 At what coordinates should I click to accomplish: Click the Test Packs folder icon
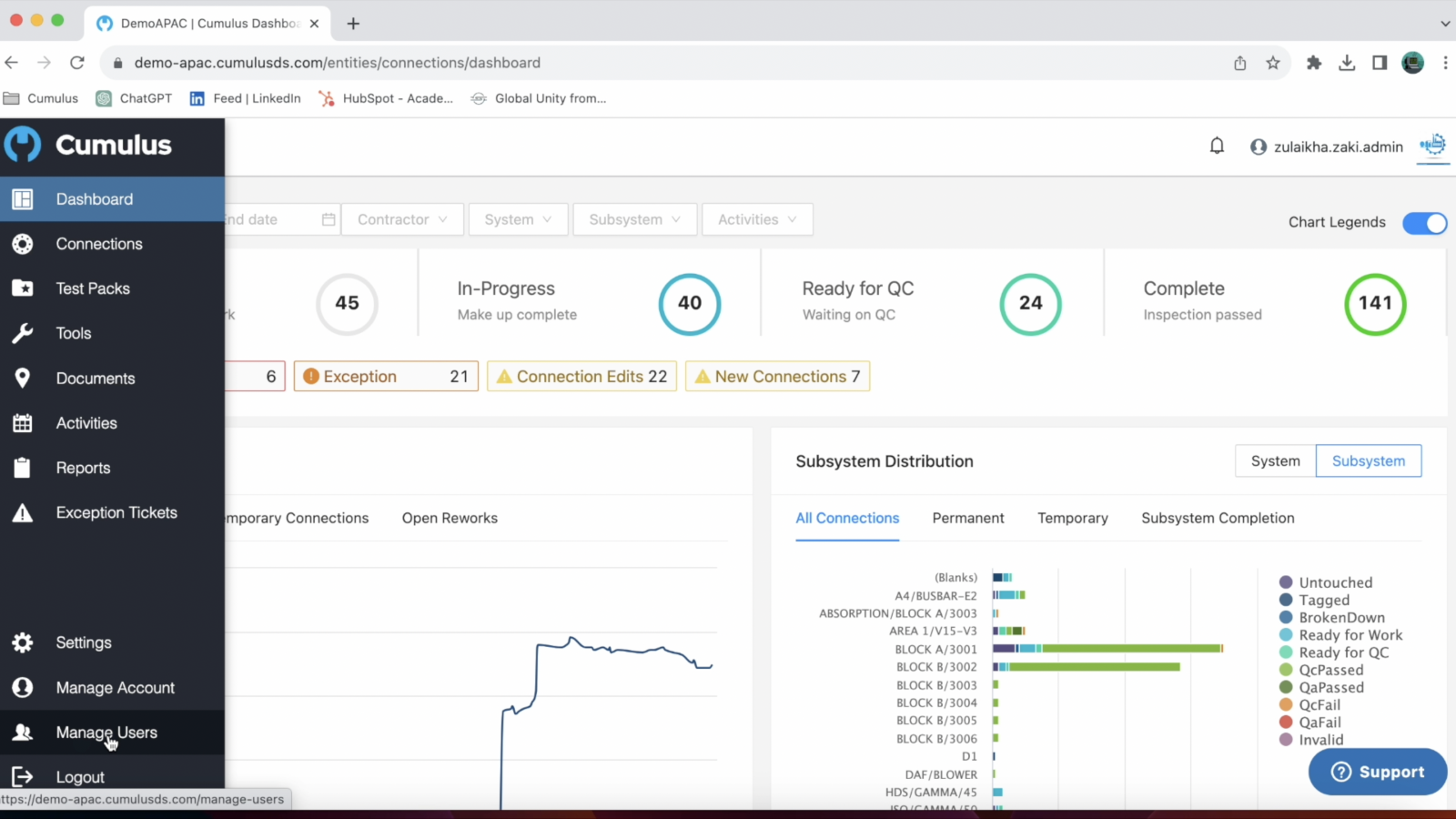[x=23, y=288]
